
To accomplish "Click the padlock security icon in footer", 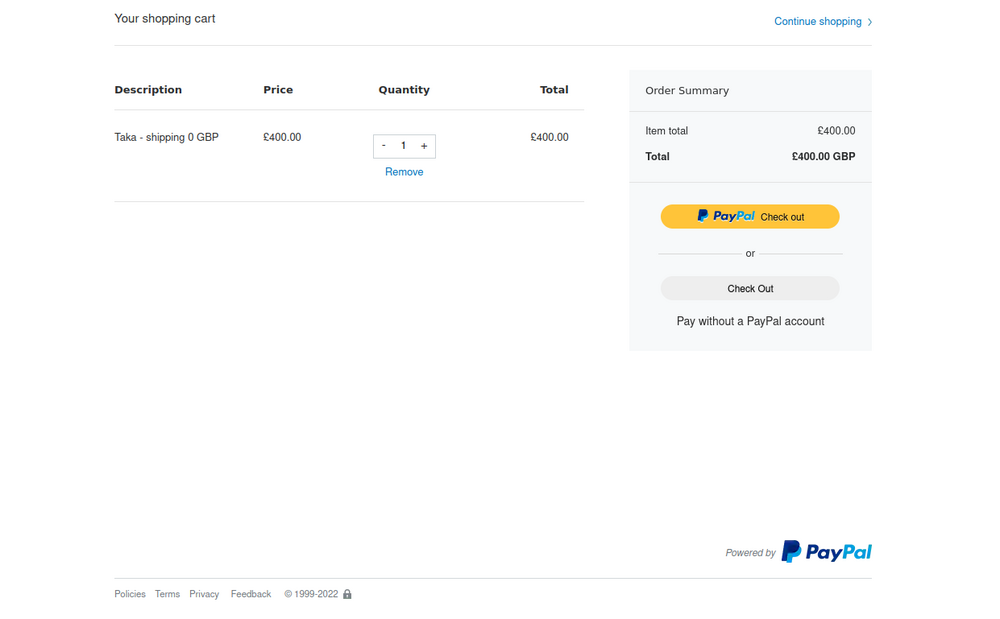I will point(347,594).
